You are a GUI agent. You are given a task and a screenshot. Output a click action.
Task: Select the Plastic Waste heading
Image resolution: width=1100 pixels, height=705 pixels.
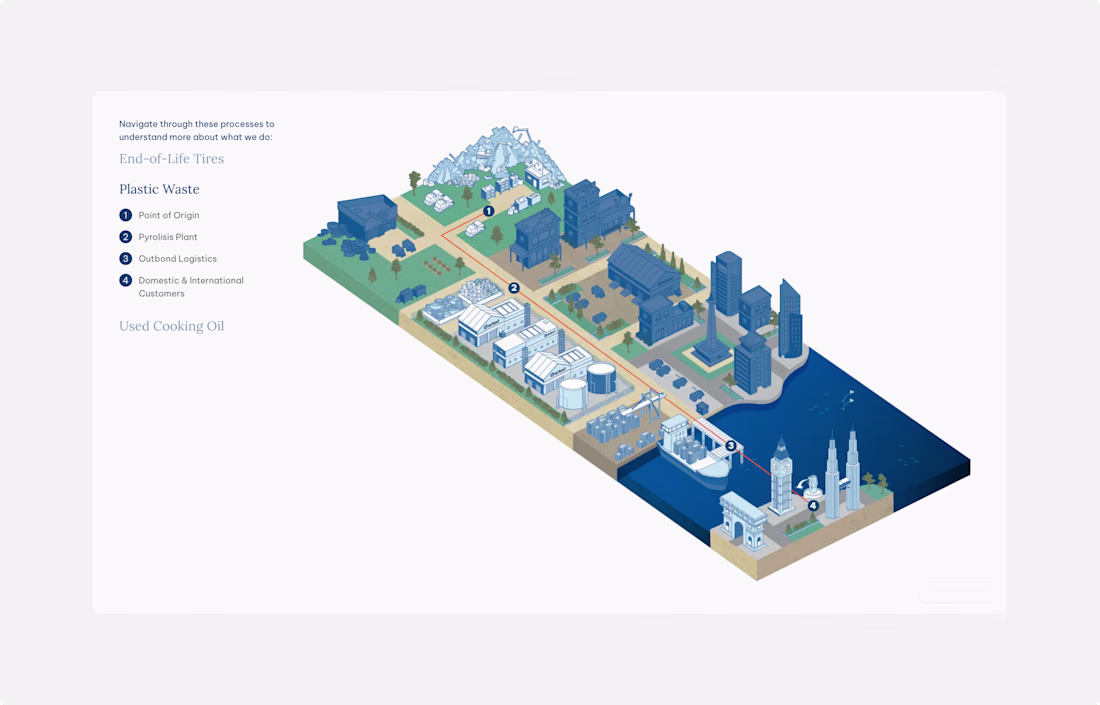pos(159,189)
